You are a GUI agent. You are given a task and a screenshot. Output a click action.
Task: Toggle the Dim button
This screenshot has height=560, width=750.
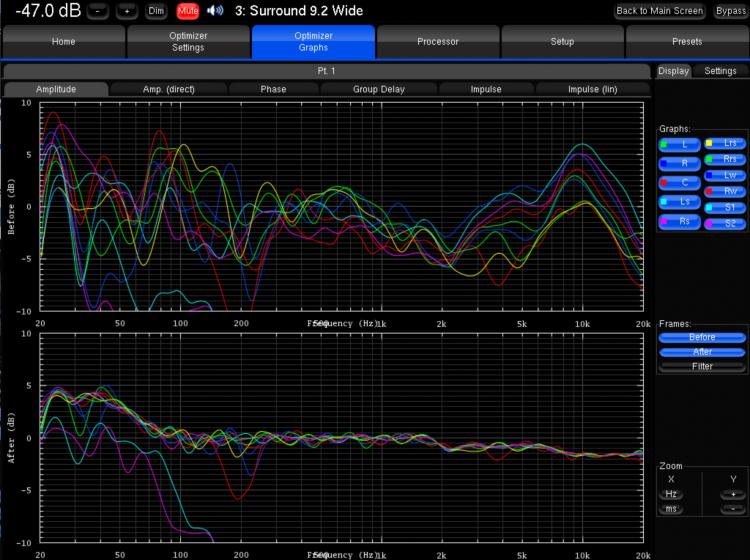pyautogui.click(x=156, y=11)
